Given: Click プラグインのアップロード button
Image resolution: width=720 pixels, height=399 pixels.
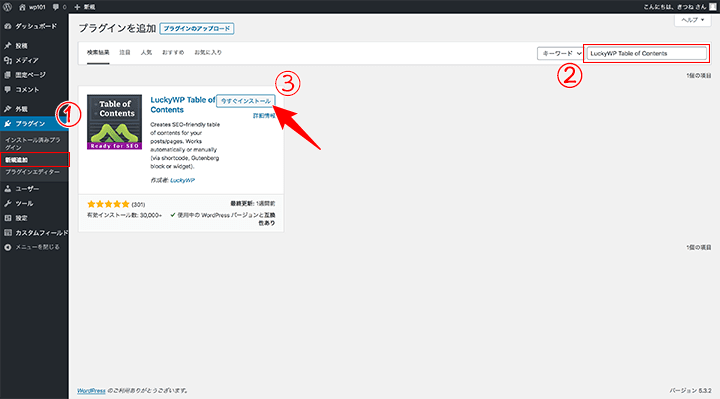Looking at the screenshot, I should pos(197,28).
